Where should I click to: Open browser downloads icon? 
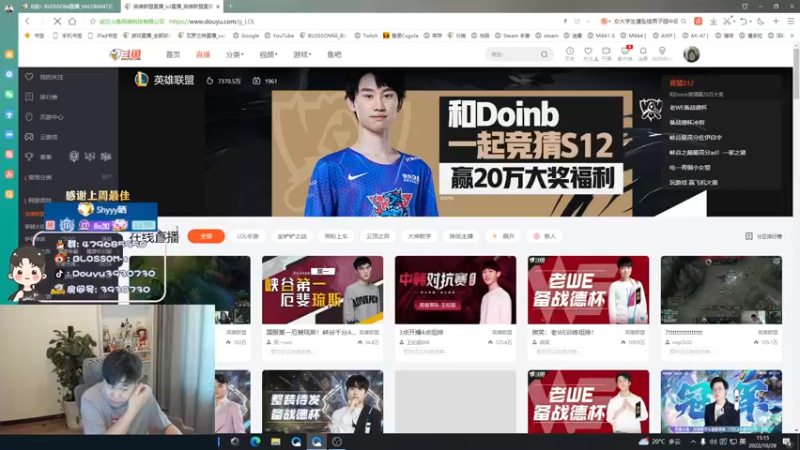click(x=713, y=21)
